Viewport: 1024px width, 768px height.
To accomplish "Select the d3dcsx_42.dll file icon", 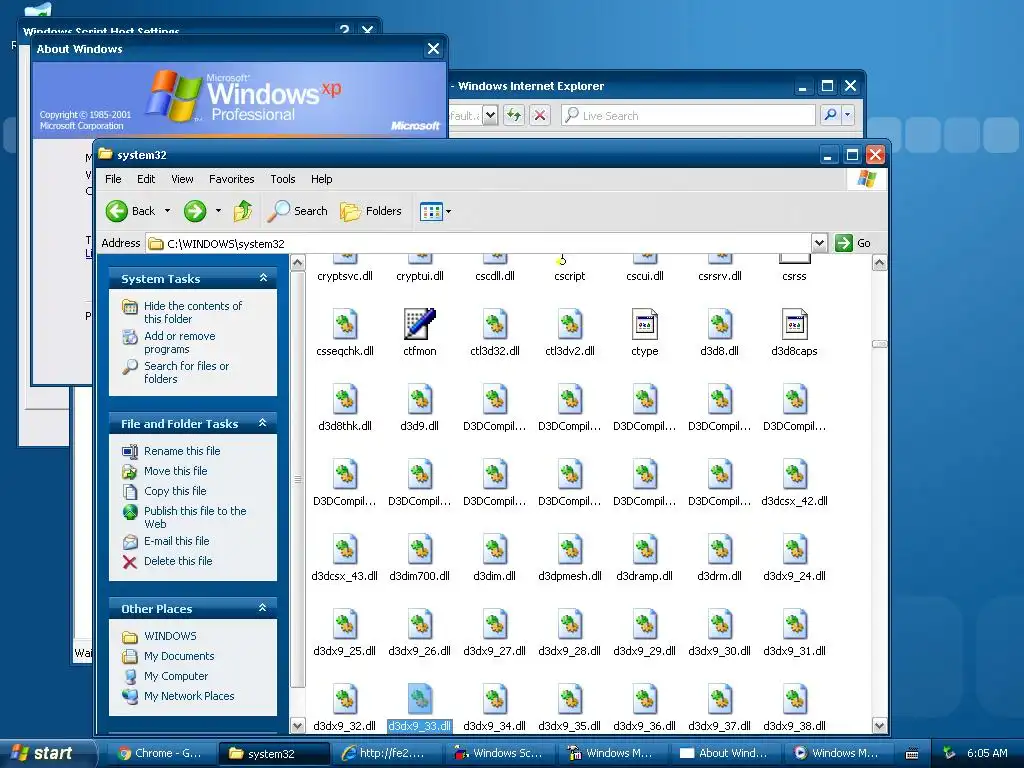I will click(x=795, y=474).
